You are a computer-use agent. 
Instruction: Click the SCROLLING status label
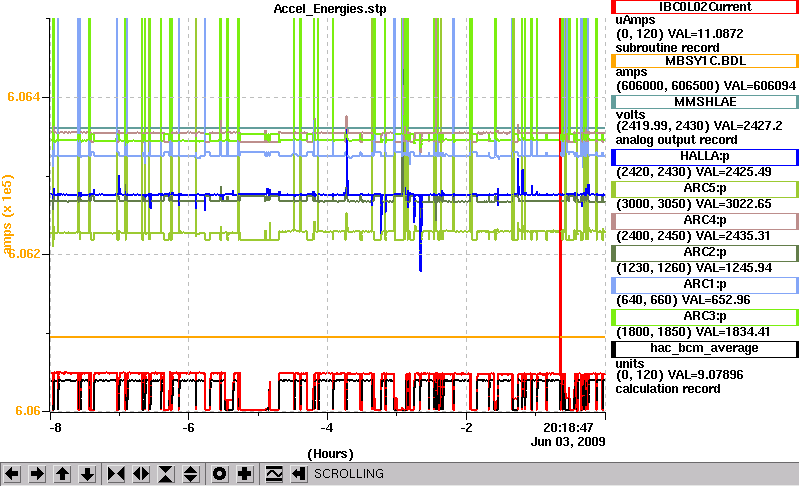[x=349, y=474]
